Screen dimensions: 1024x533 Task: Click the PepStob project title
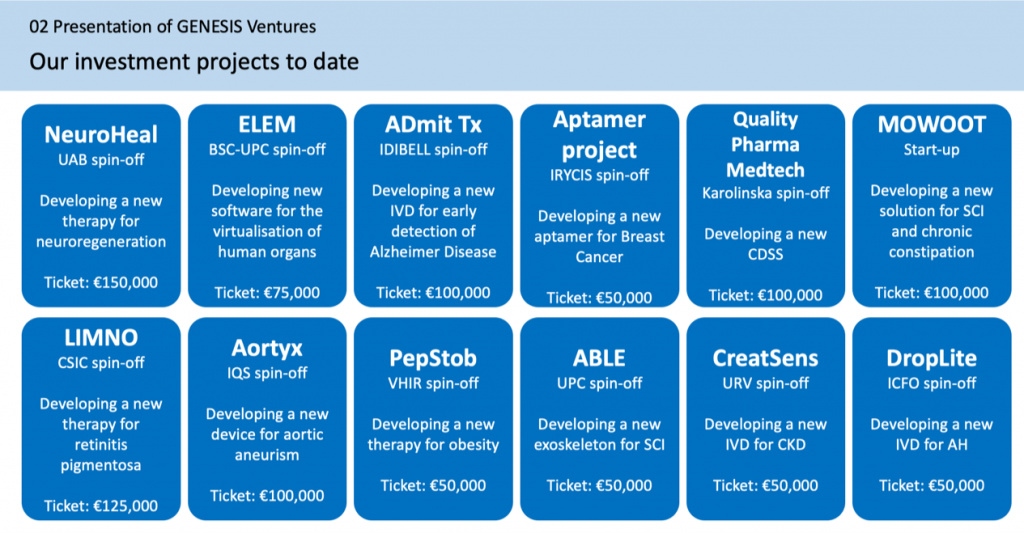433,358
